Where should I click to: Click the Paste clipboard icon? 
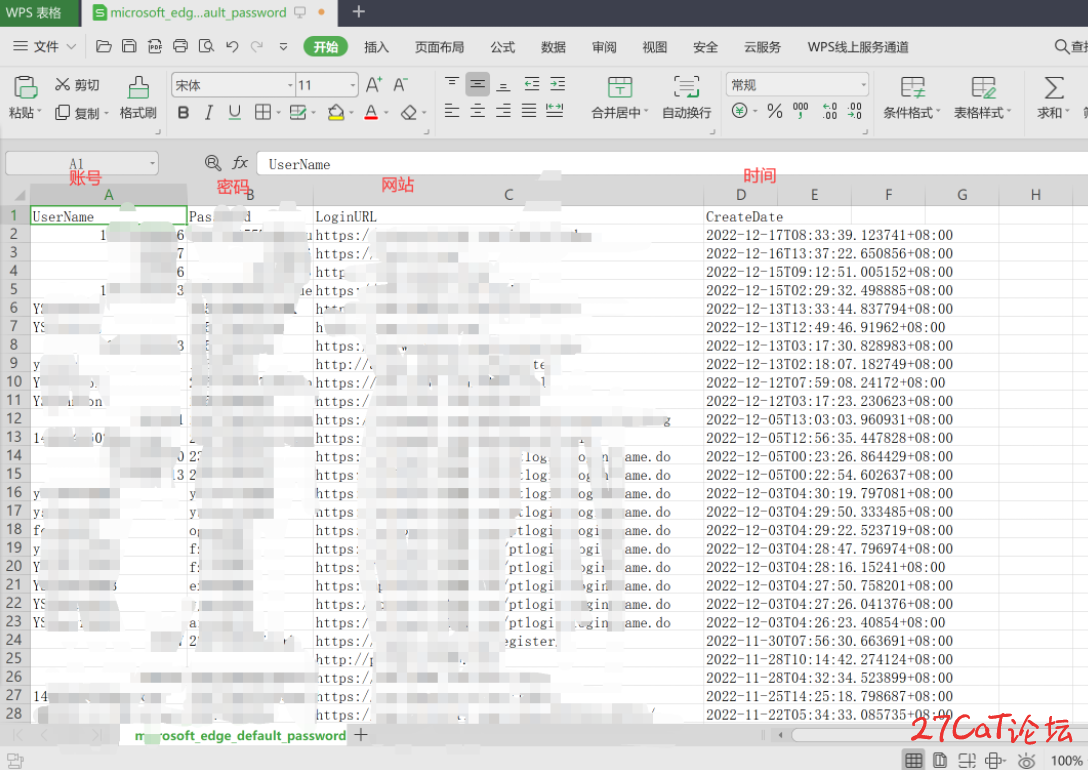25,87
